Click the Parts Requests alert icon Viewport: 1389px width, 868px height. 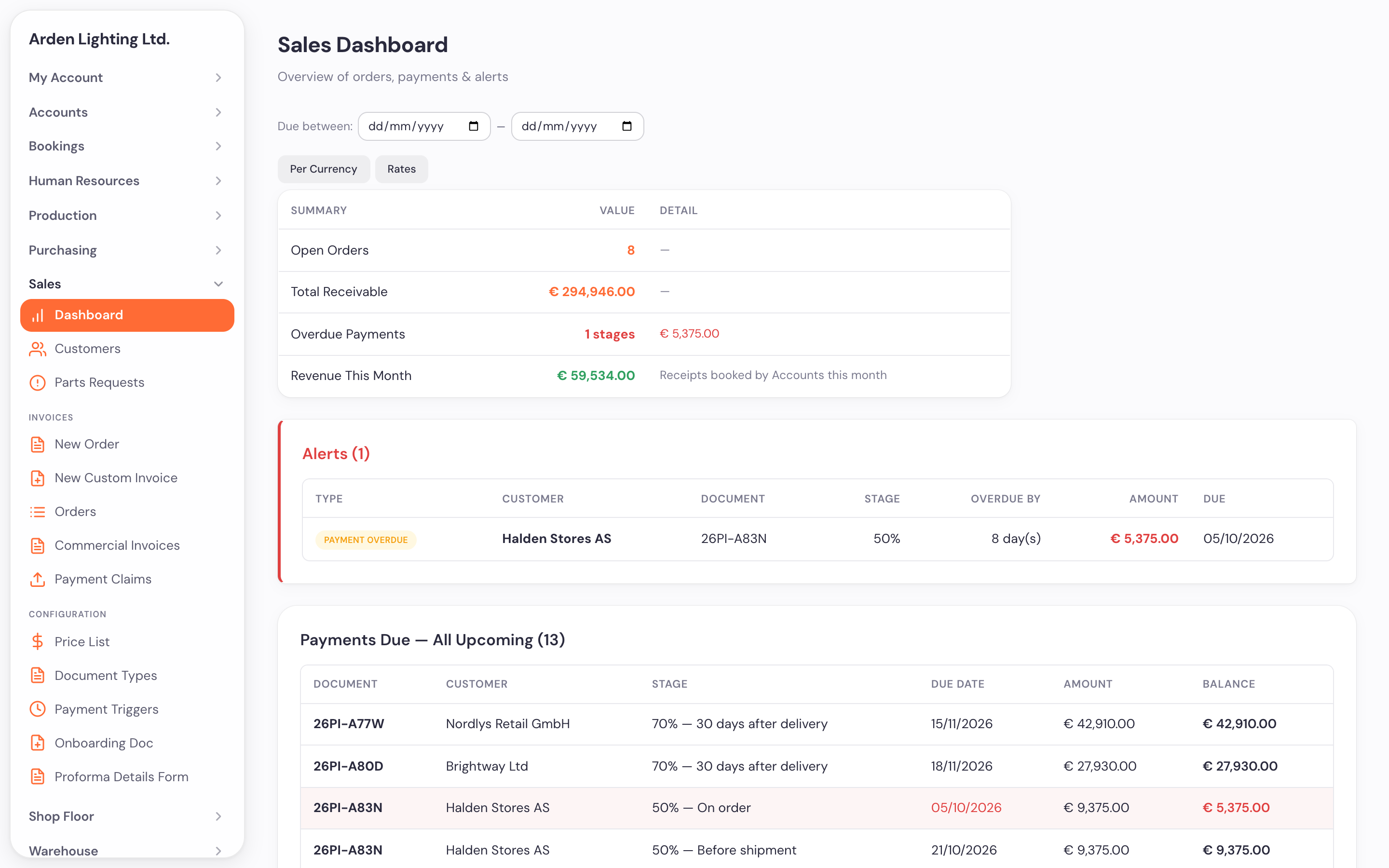point(38,383)
